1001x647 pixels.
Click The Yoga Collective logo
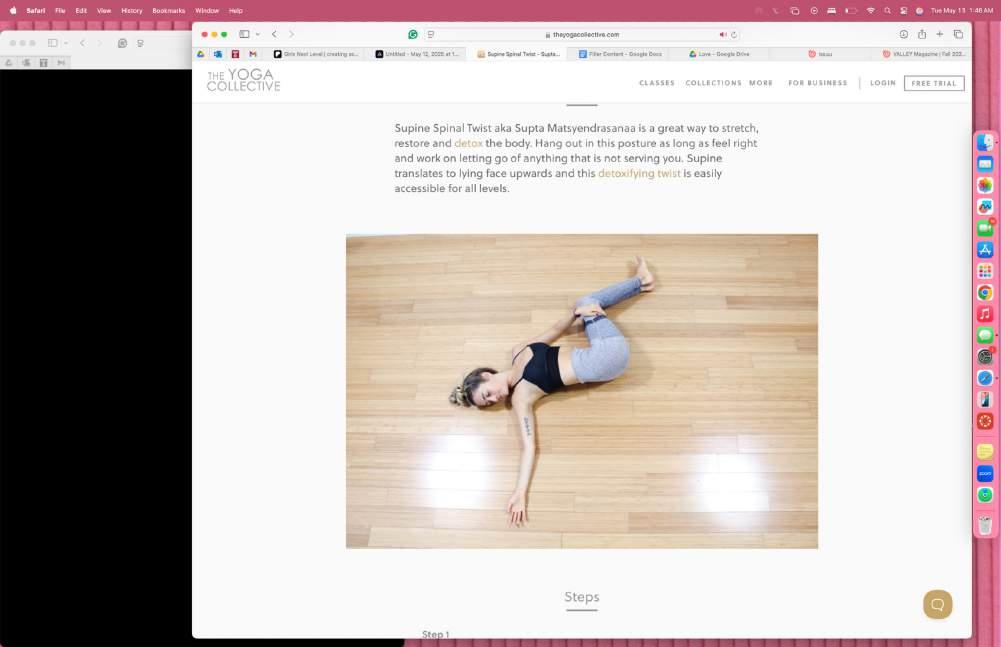point(243,80)
